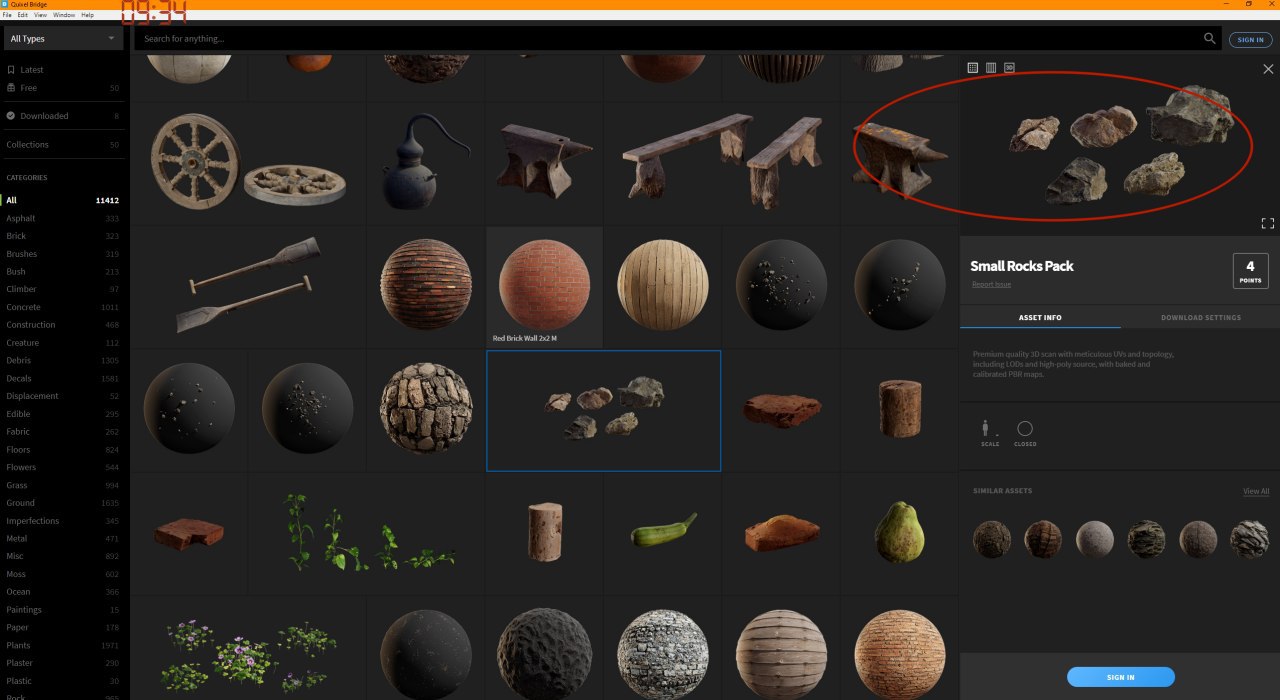Select the Collections entry in sidebar
Image resolution: width=1280 pixels, height=700 pixels.
[x=63, y=145]
